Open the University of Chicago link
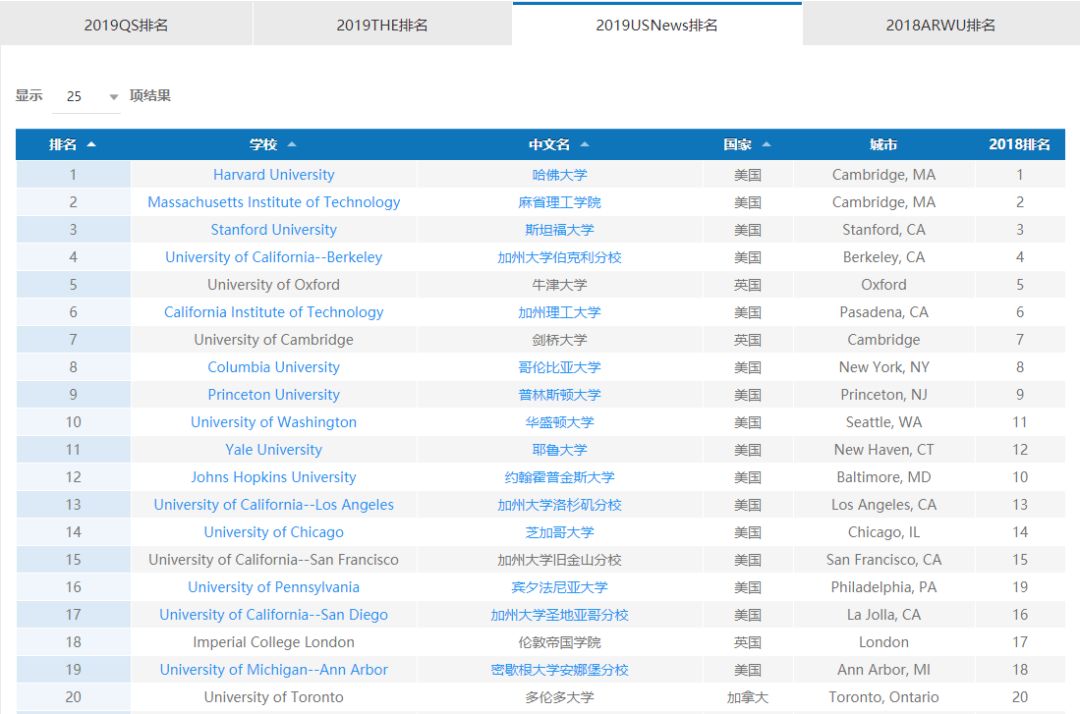Viewport: 1080px width, 714px height. [x=273, y=533]
